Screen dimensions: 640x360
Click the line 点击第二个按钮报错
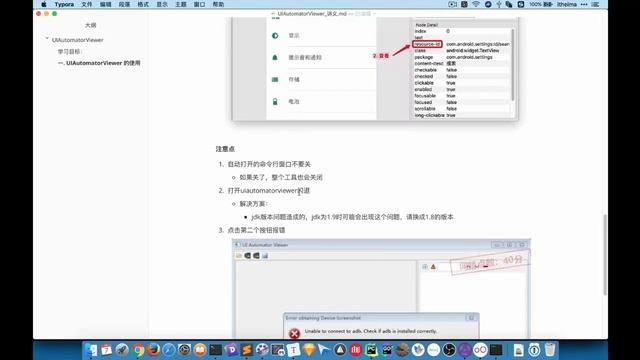[x=256, y=230]
